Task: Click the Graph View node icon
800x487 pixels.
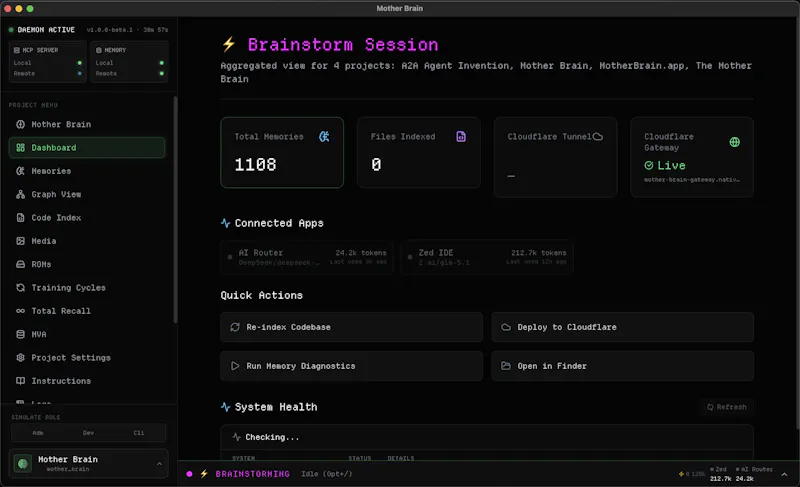Action: coord(20,194)
